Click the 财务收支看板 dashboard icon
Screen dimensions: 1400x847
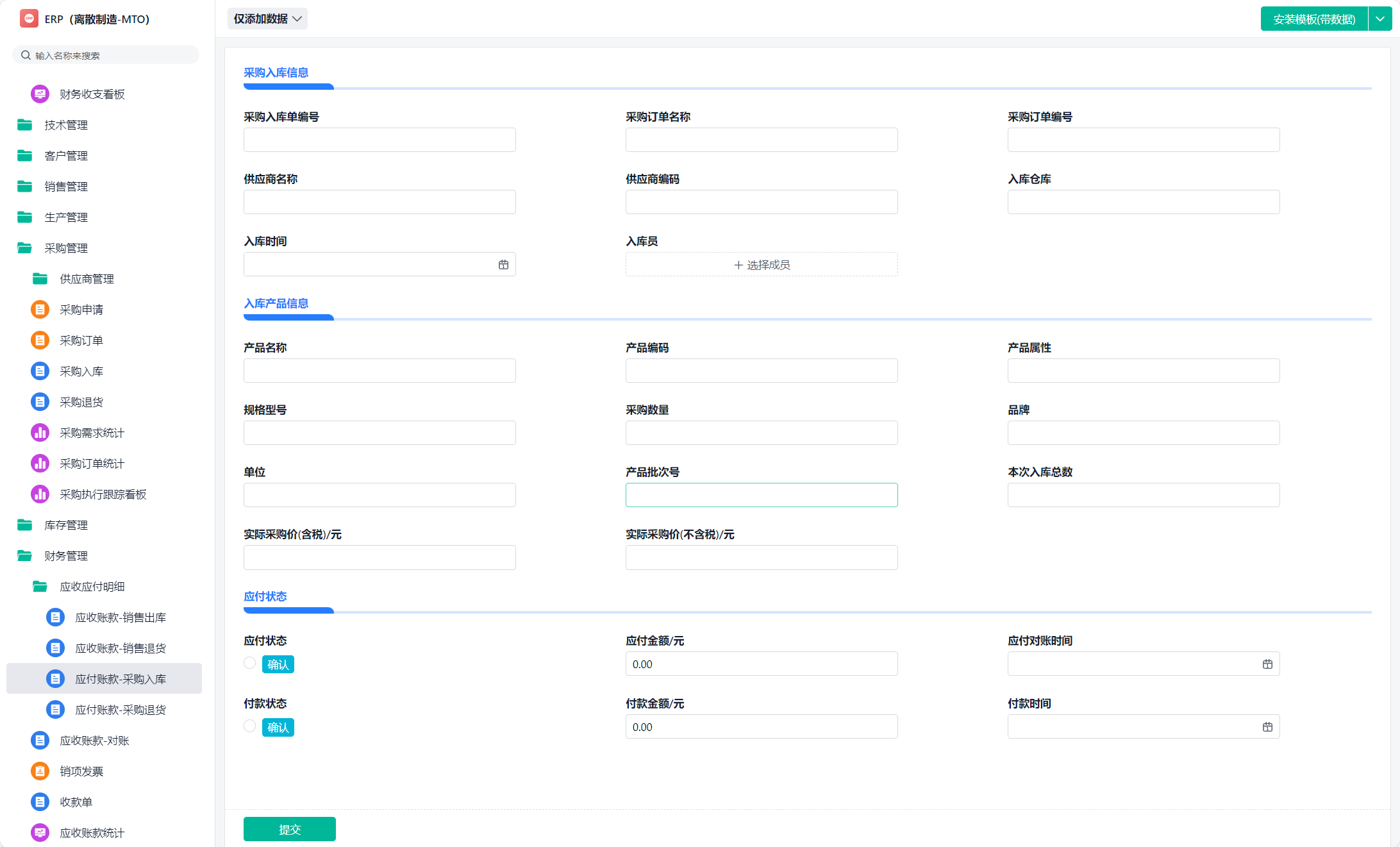[40, 94]
